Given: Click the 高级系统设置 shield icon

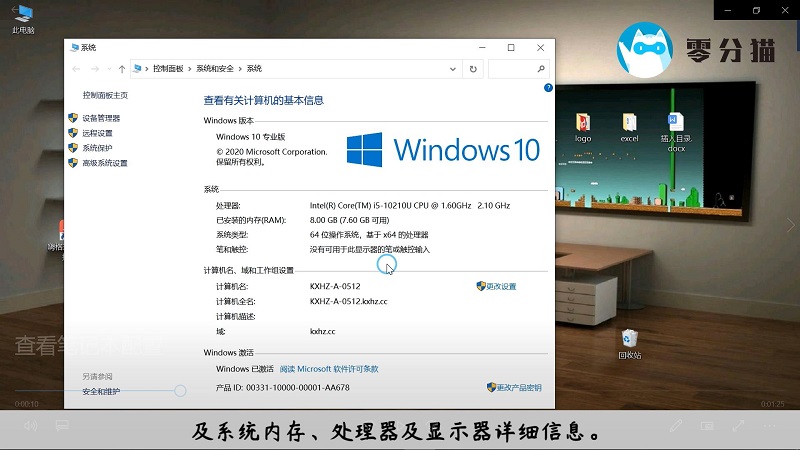Looking at the screenshot, I should coord(73,163).
